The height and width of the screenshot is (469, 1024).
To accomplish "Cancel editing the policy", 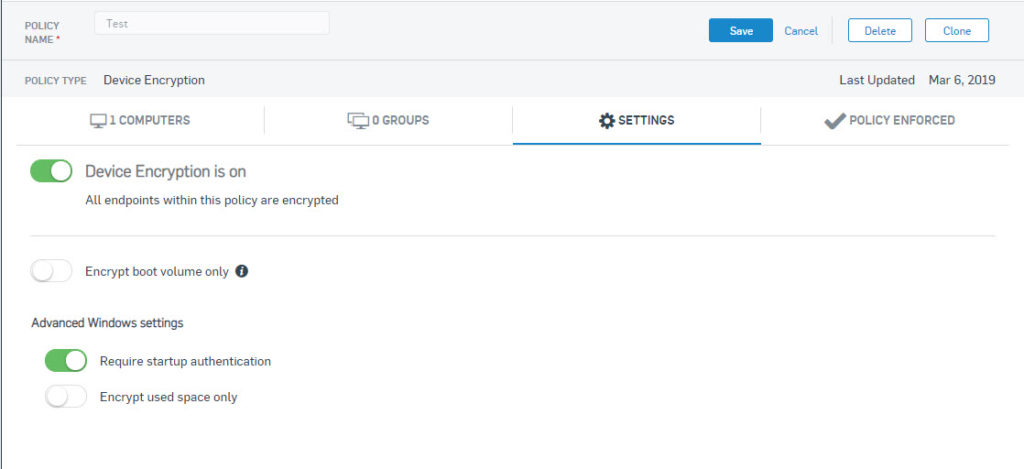I will (x=801, y=31).
